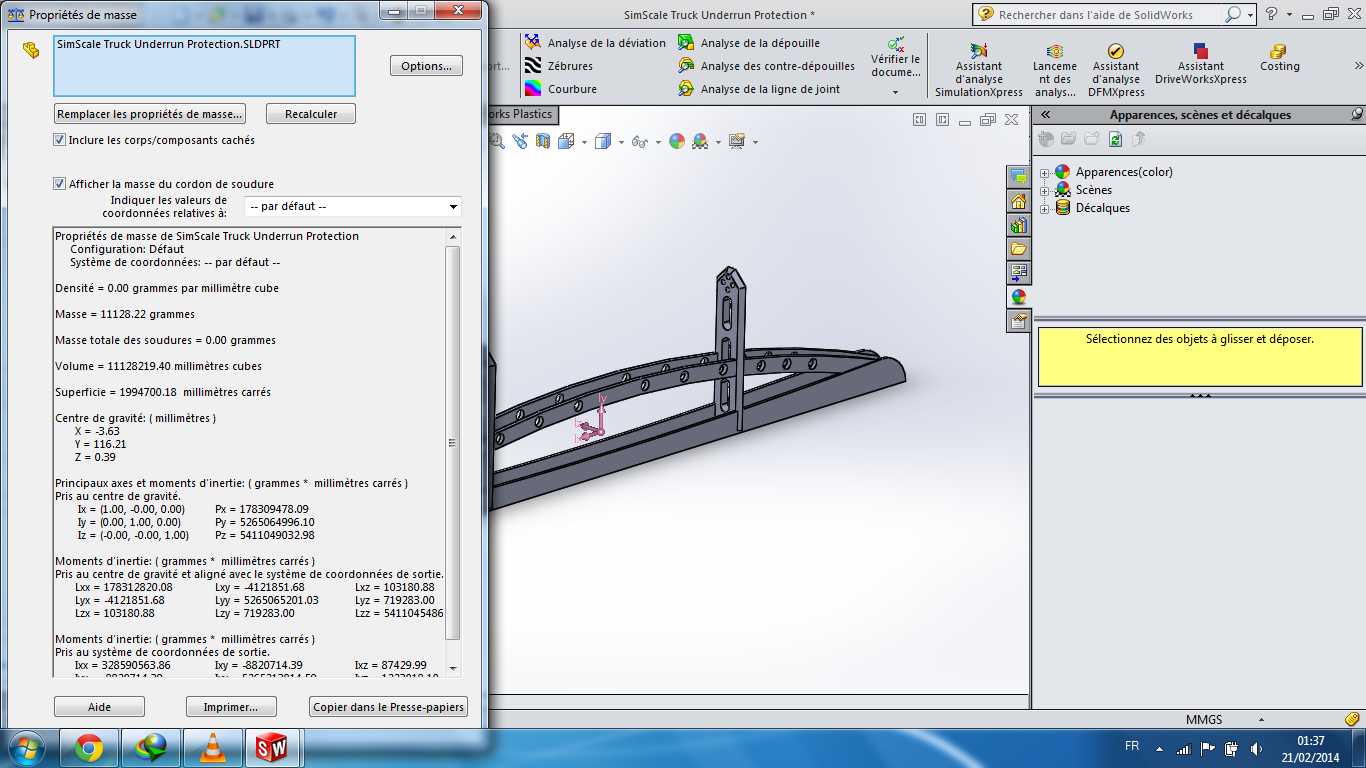Open the coordonnées relatives 'par défaut' dropdown

click(x=353, y=207)
